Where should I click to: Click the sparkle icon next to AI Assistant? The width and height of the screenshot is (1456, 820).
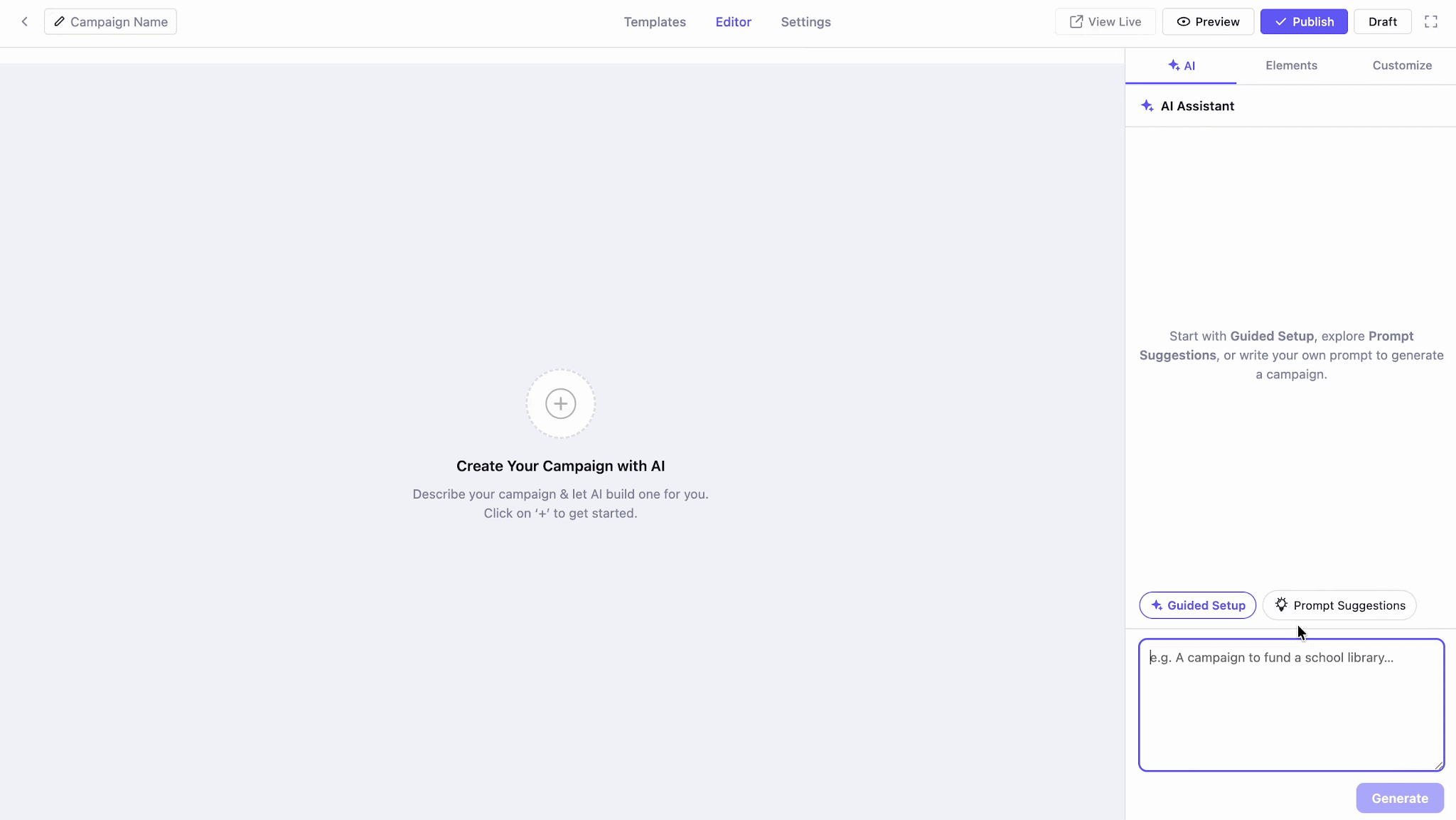pos(1147,106)
